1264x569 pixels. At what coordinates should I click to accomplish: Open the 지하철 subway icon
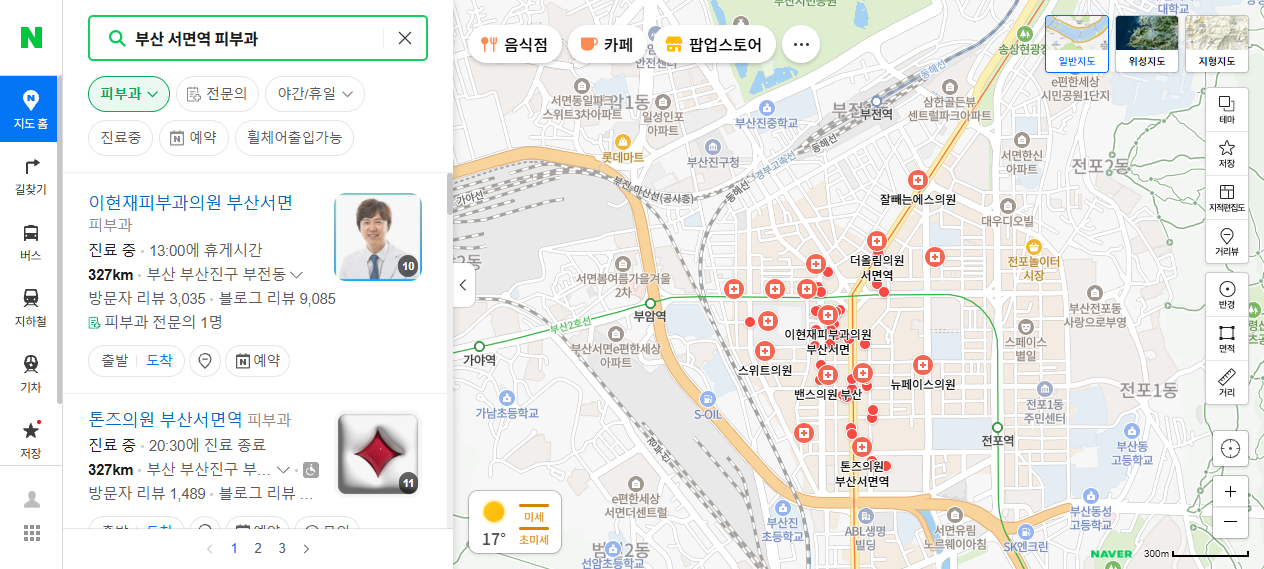[31, 308]
